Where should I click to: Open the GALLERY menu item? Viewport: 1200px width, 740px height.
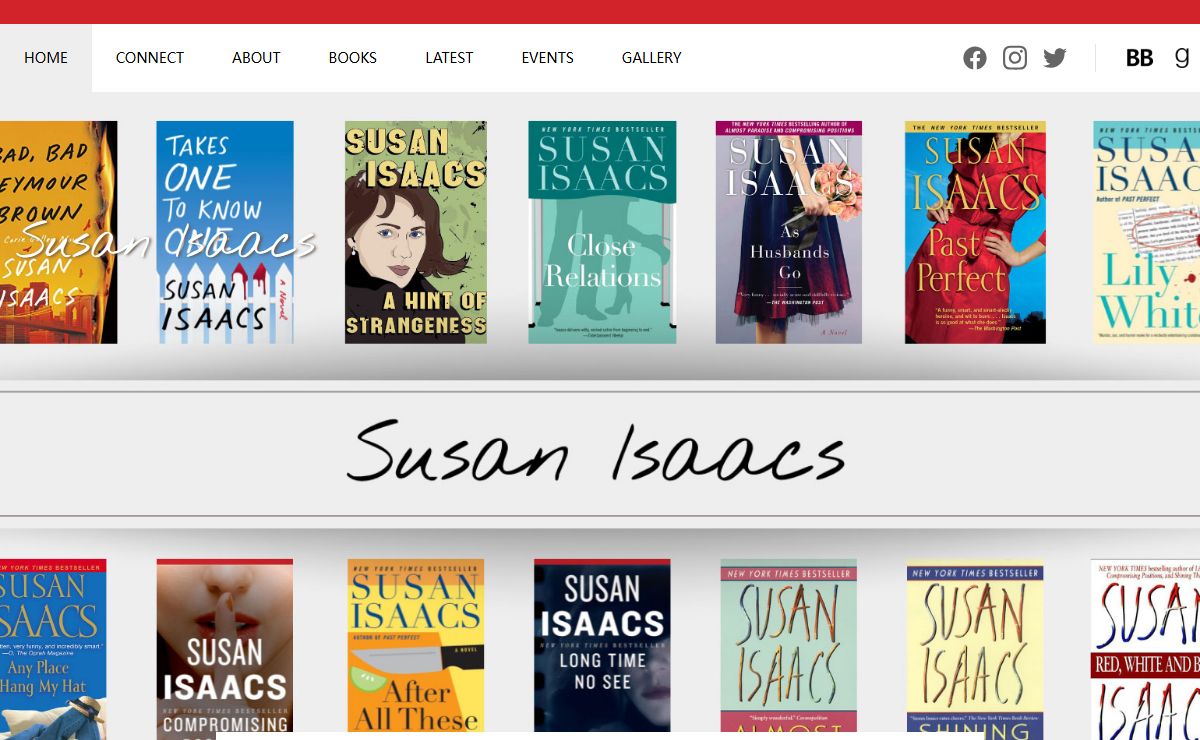coord(651,58)
